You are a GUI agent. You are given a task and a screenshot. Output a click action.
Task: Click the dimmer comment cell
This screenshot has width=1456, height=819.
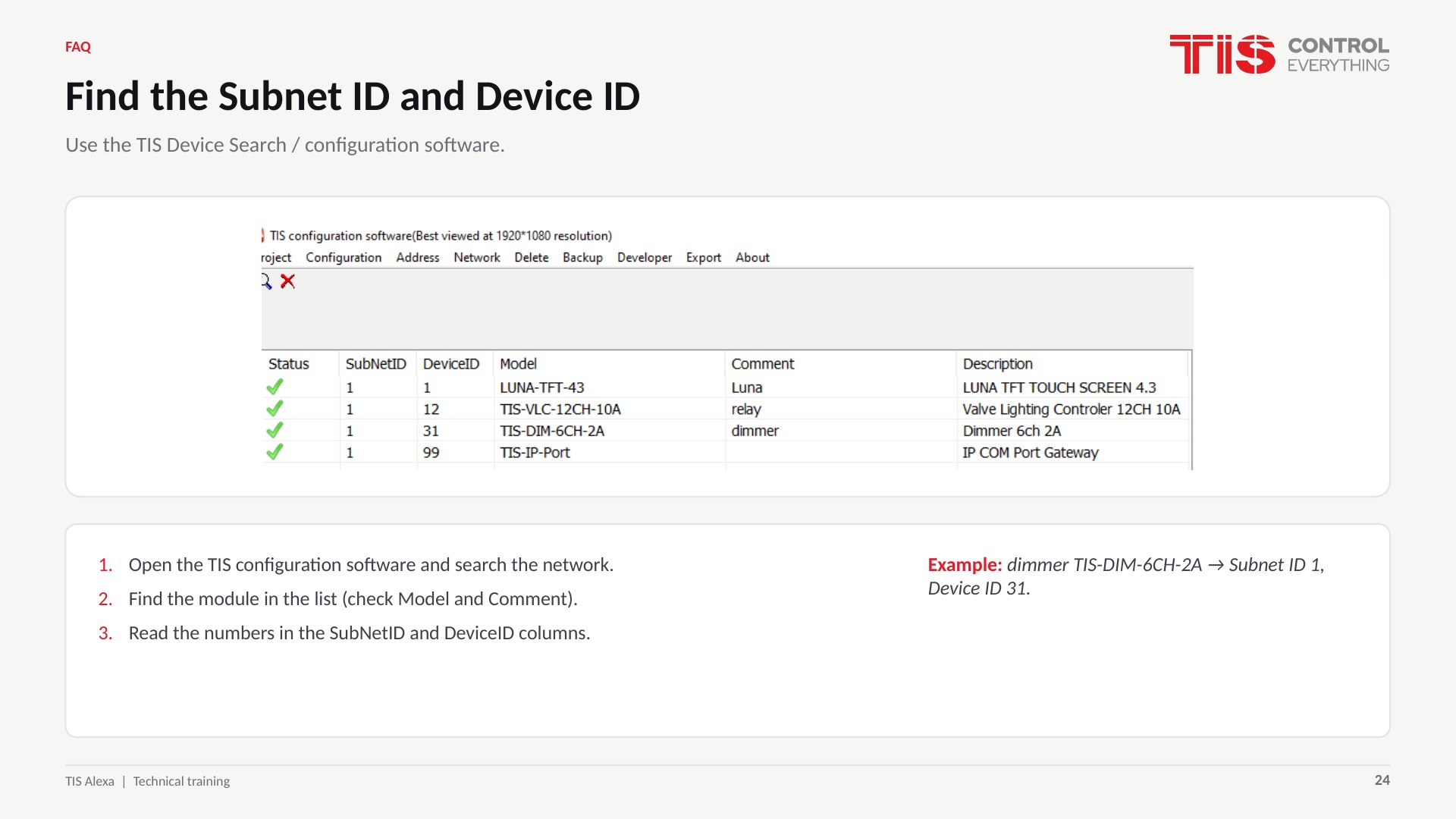pos(755,431)
